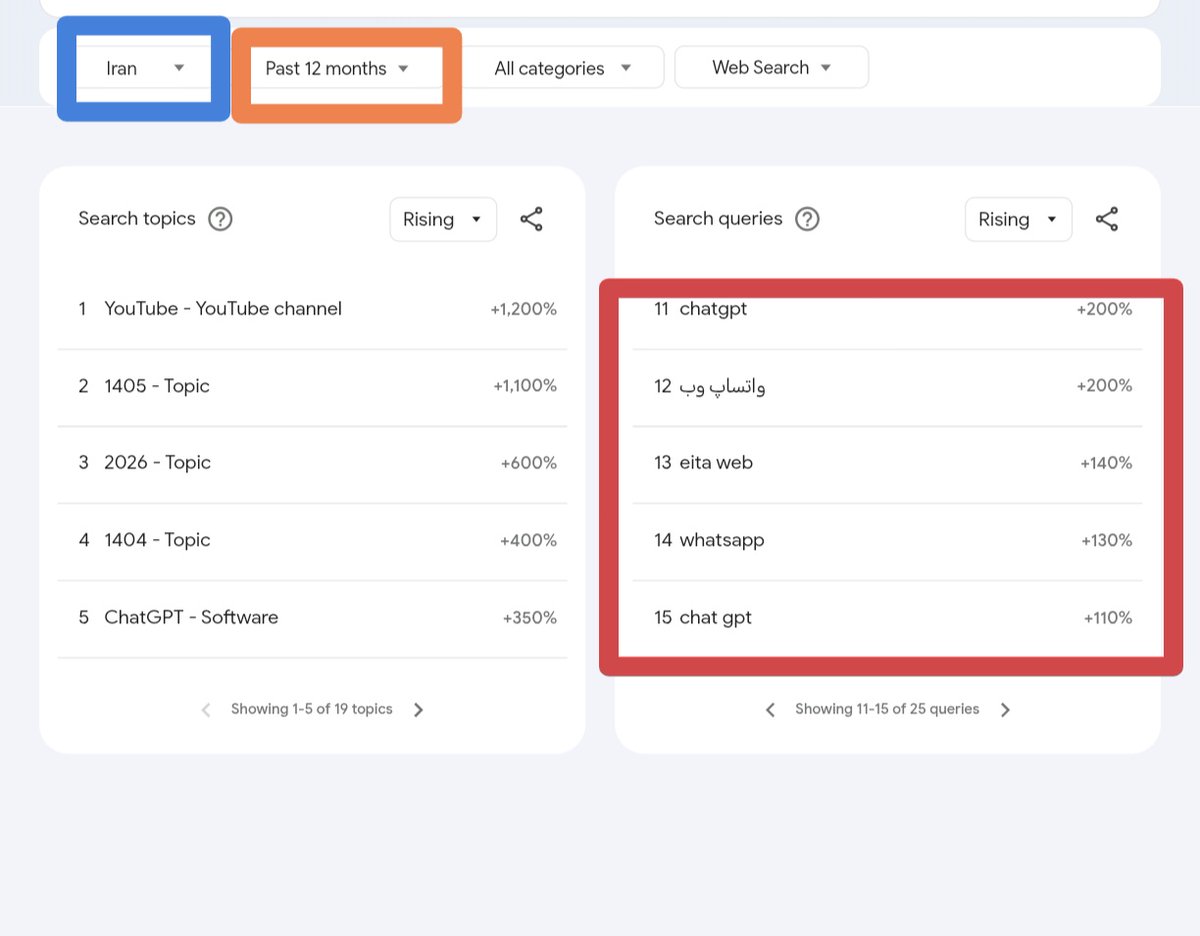Share the Search topics card
Image resolution: width=1200 pixels, height=936 pixels.
(531, 219)
